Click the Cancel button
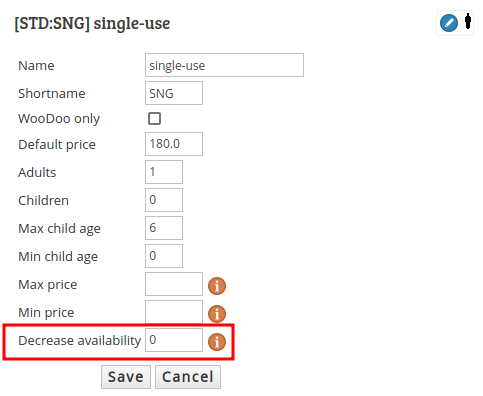The height and width of the screenshot is (396, 483). click(x=188, y=377)
